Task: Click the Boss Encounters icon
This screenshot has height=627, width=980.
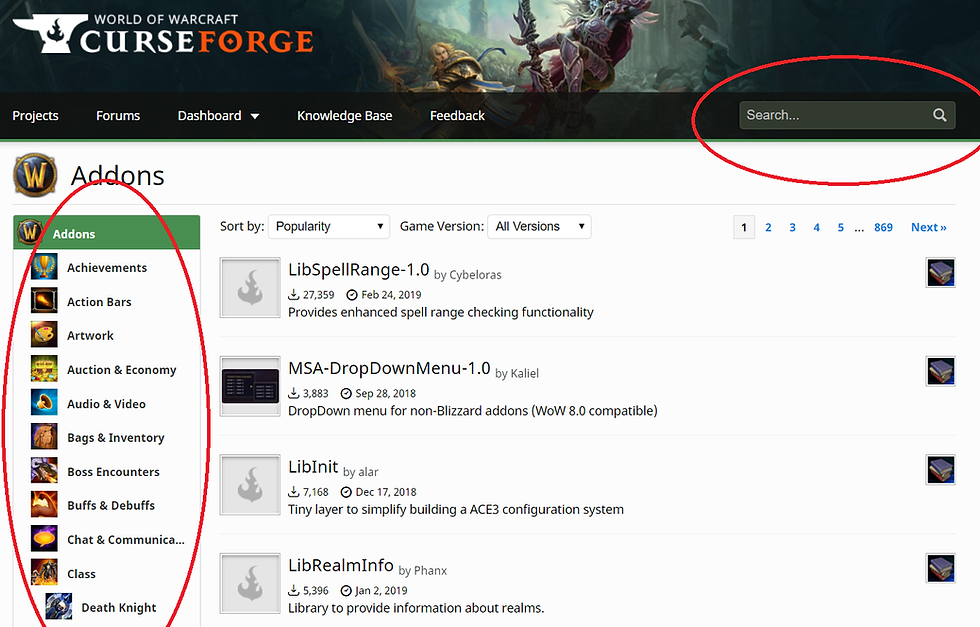Action: tap(44, 471)
